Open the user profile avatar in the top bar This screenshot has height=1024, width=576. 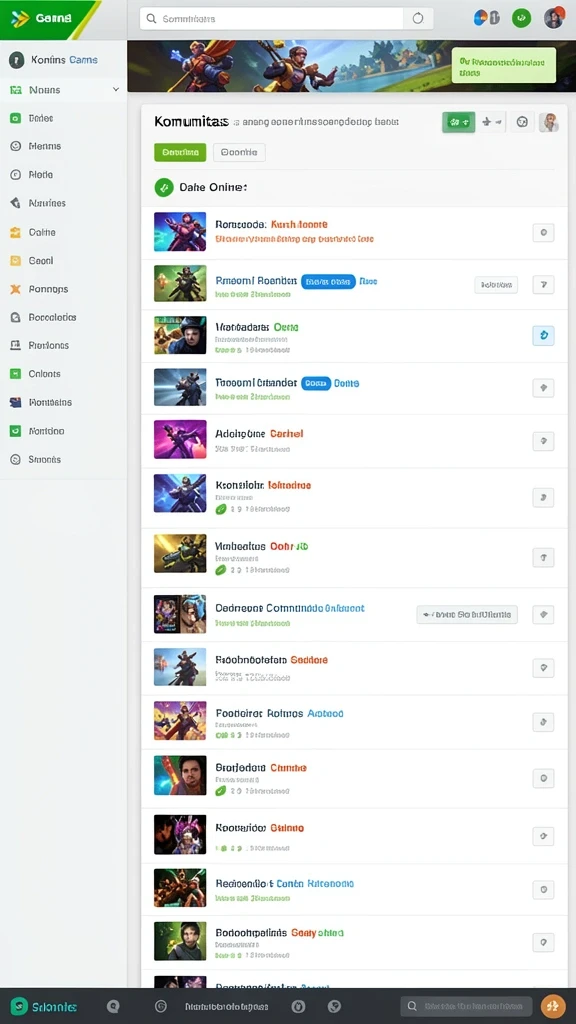554,18
